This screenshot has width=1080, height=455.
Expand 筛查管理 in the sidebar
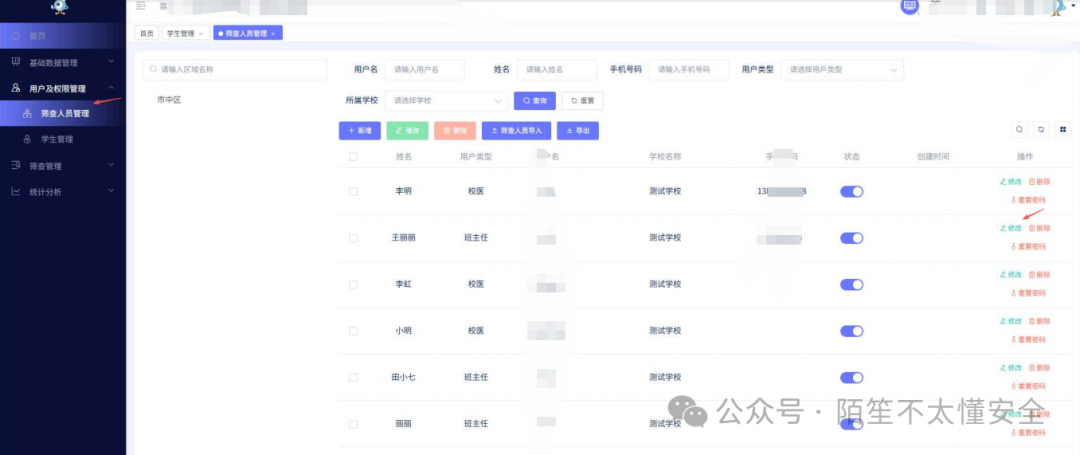tap(63, 166)
